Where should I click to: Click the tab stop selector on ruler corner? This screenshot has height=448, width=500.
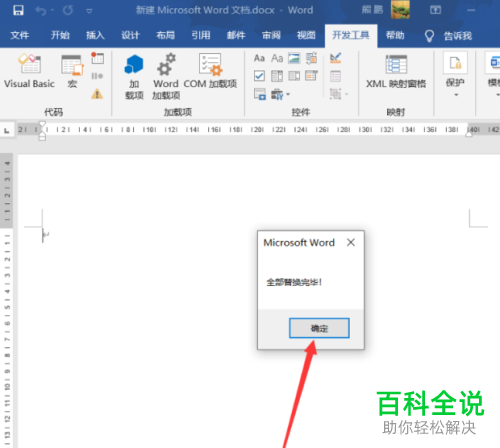point(7,131)
